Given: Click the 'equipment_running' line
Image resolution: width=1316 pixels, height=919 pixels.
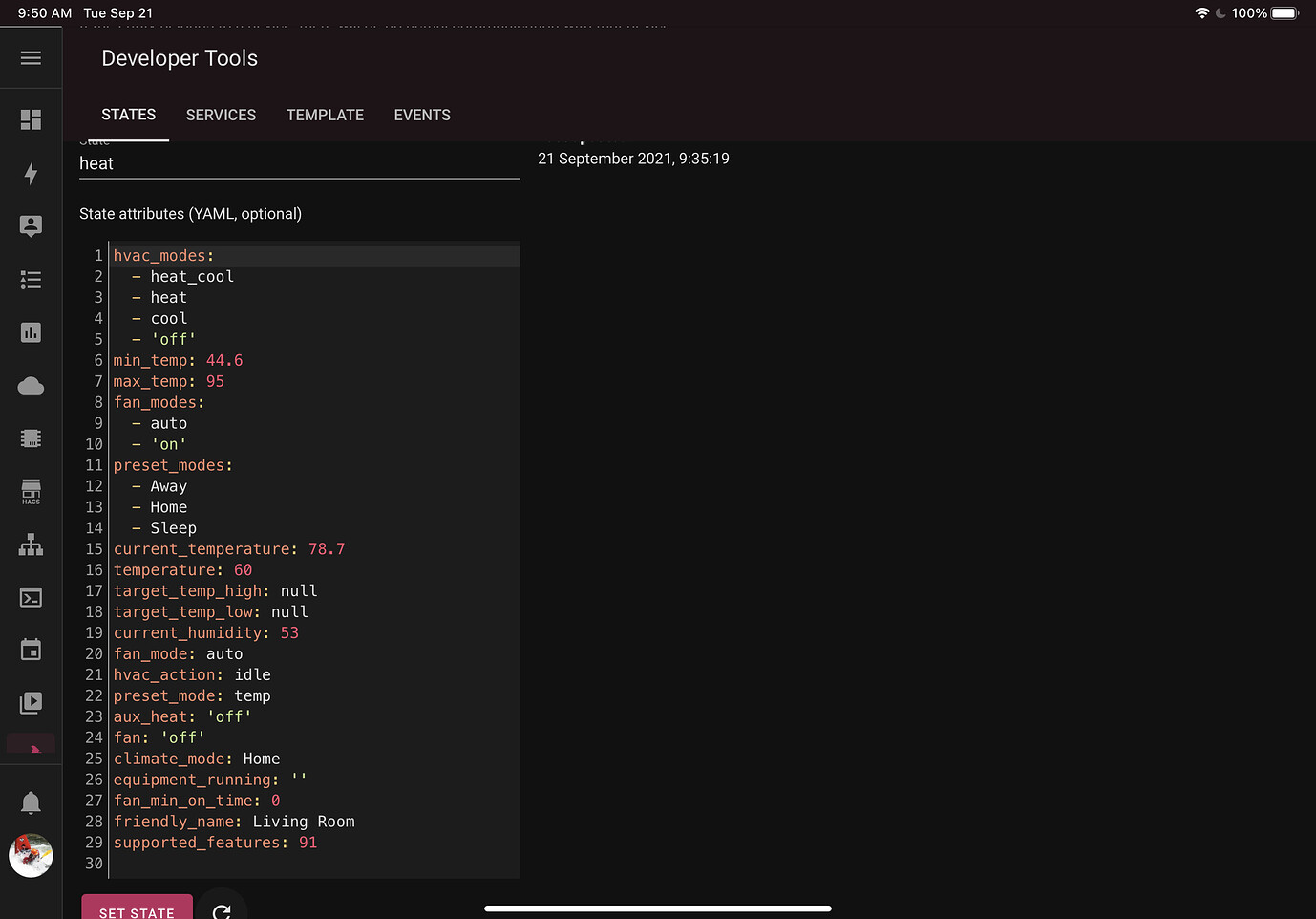Looking at the screenshot, I should (x=210, y=781).
